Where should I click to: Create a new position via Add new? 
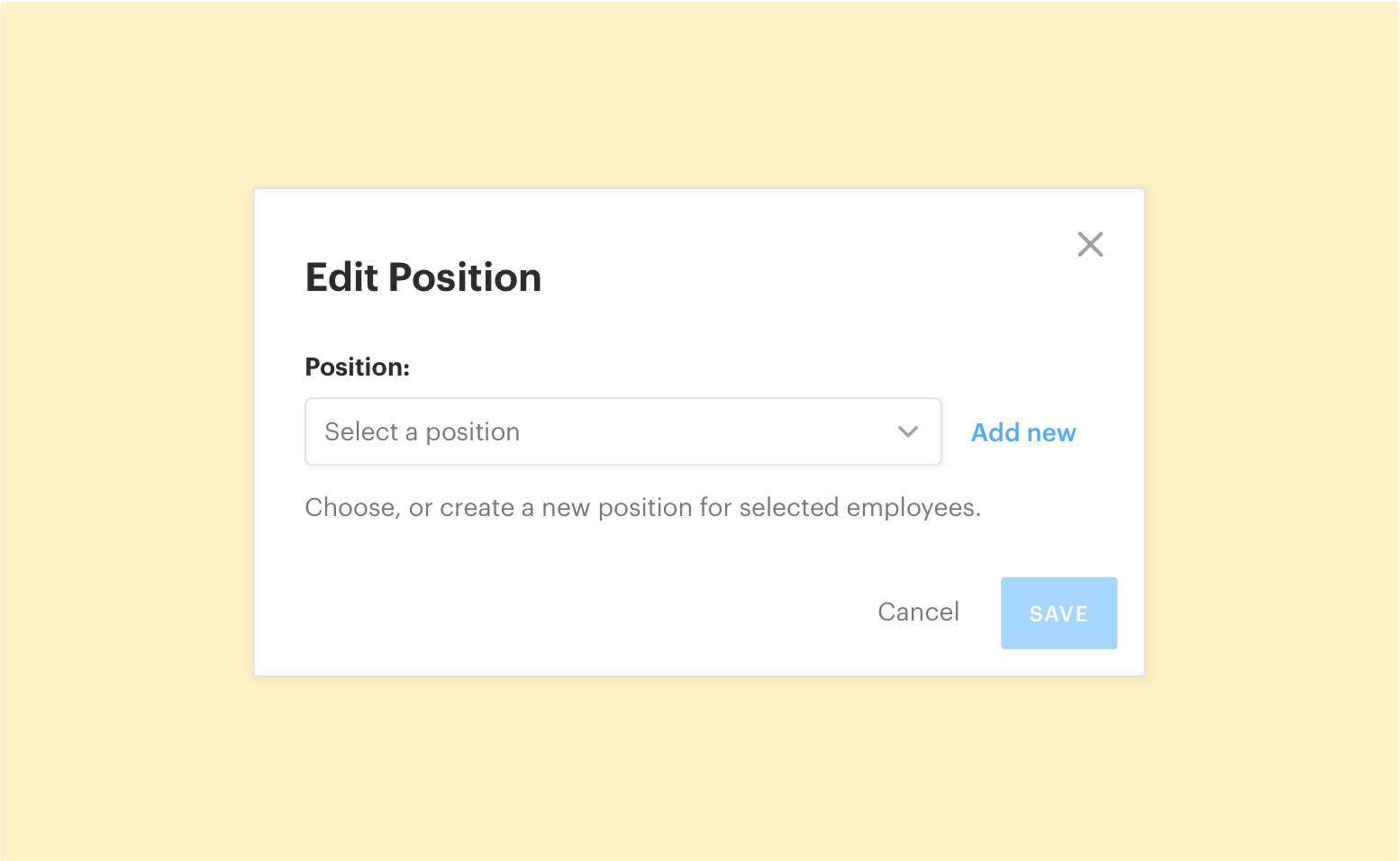pyautogui.click(x=1023, y=433)
